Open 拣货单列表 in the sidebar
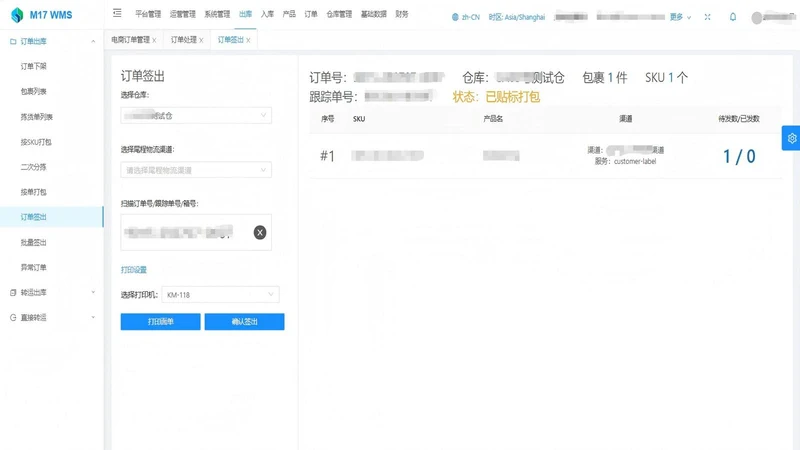The image size is (800, 450). pyautogui.click(x=37, y=117)
